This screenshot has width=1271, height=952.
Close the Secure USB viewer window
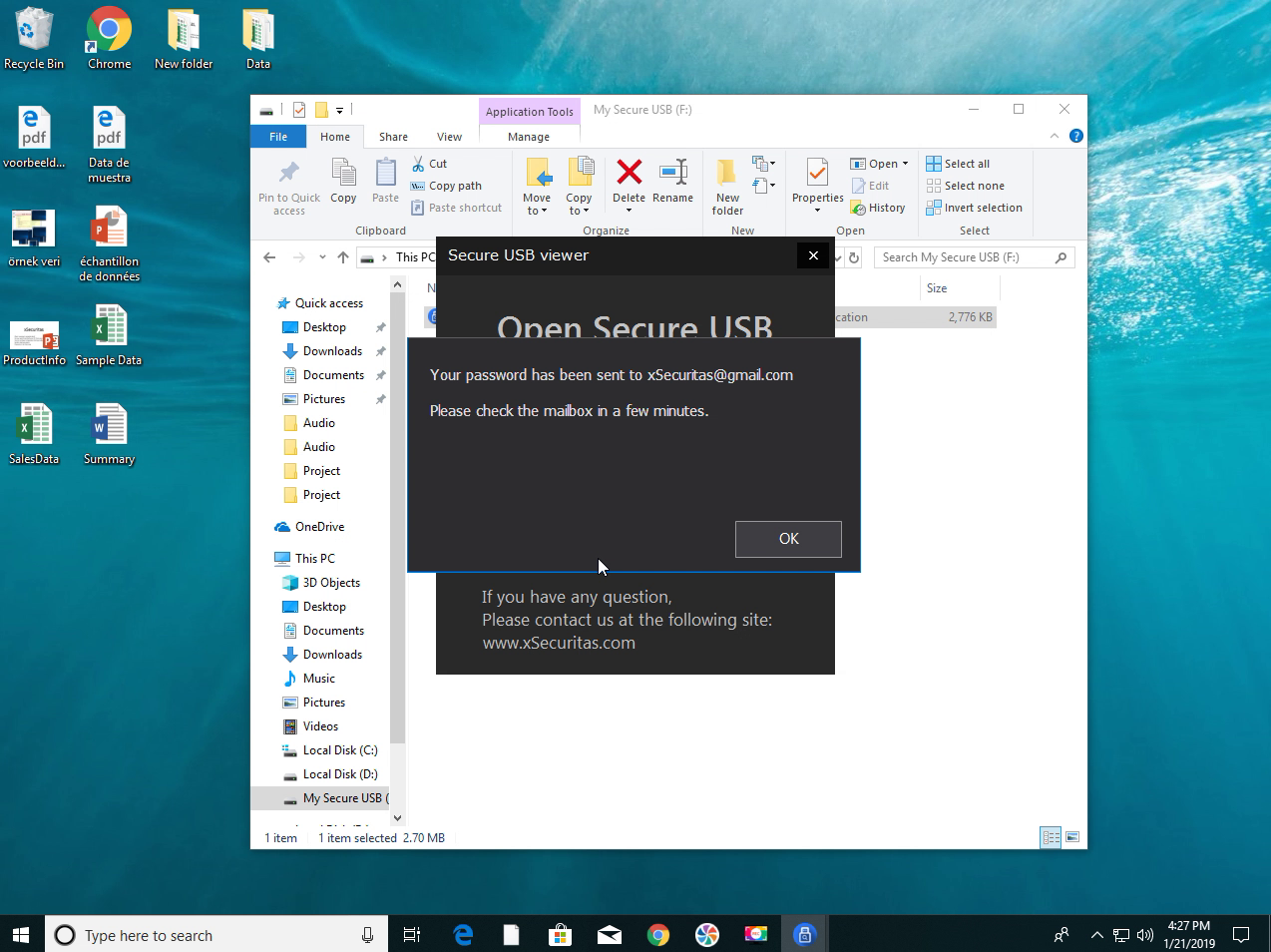(813, 255)
